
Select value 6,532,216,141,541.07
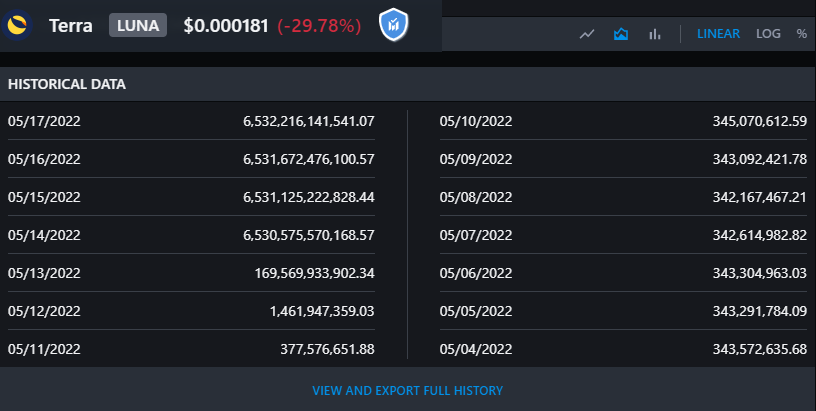pos(309,121)
